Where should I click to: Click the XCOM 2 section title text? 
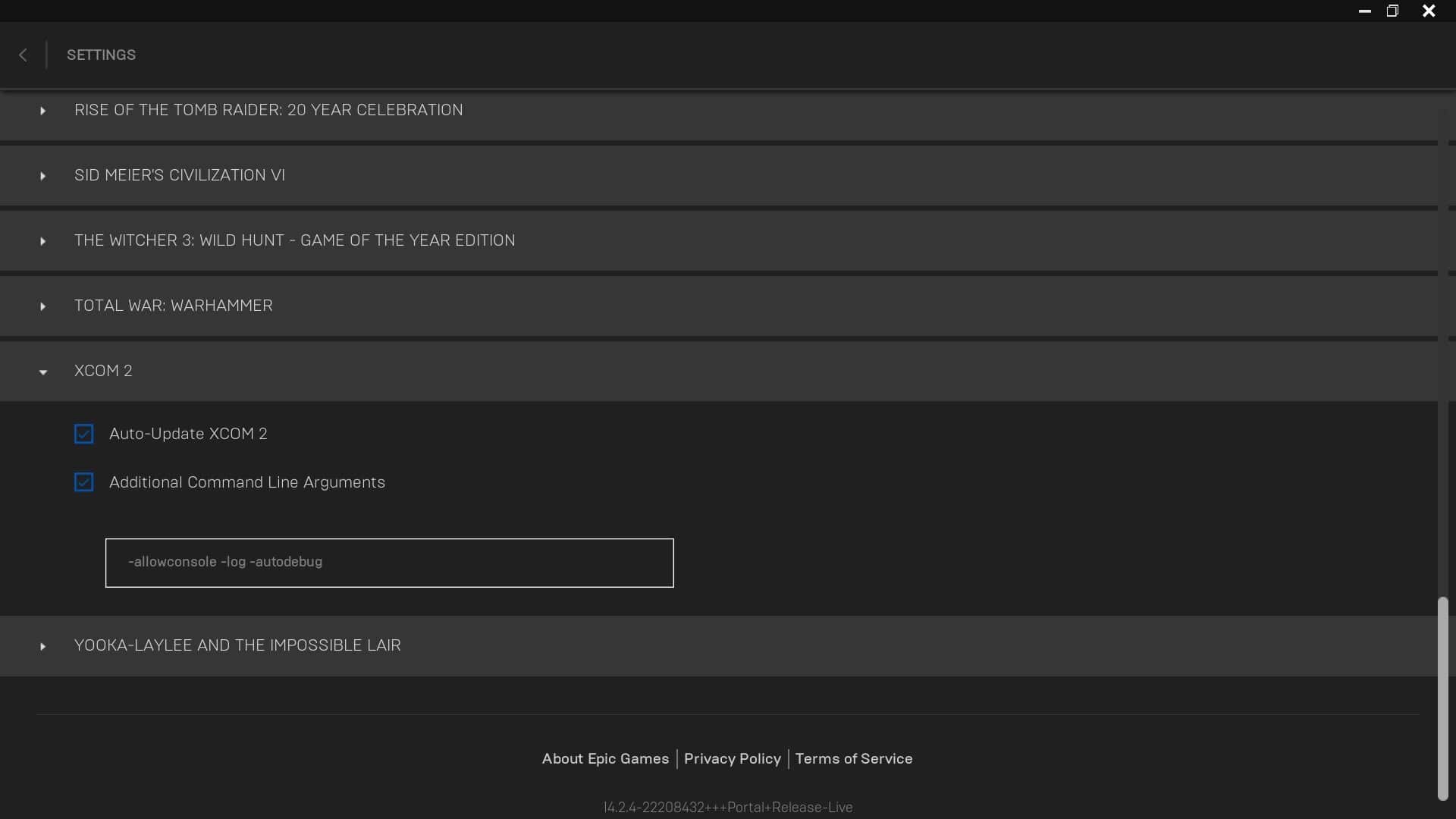[103, 371]
